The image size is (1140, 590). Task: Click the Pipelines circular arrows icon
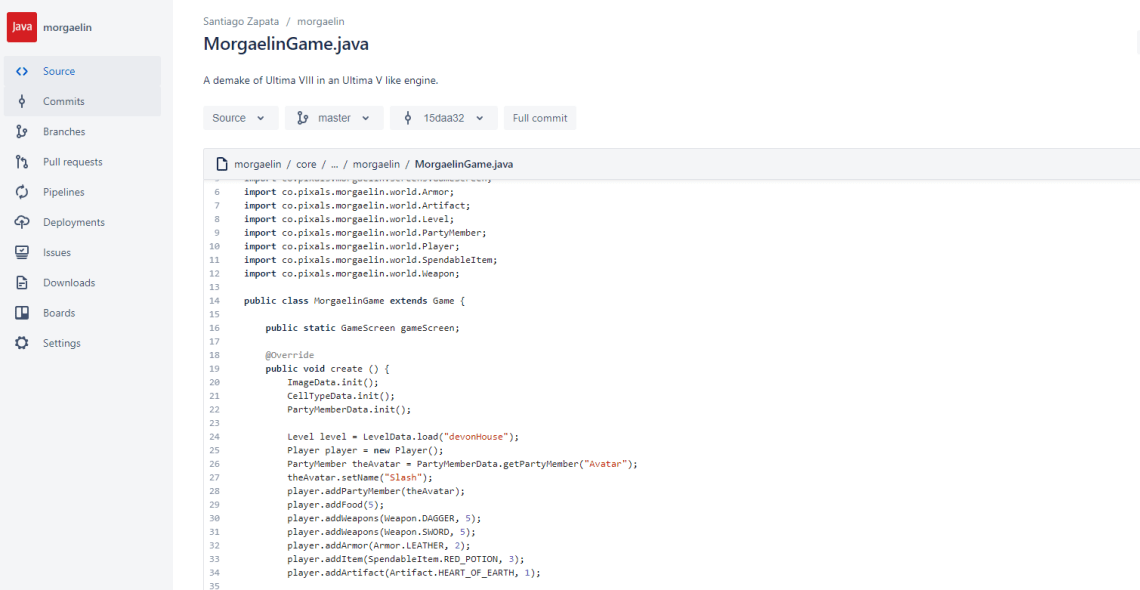point(22,192)
